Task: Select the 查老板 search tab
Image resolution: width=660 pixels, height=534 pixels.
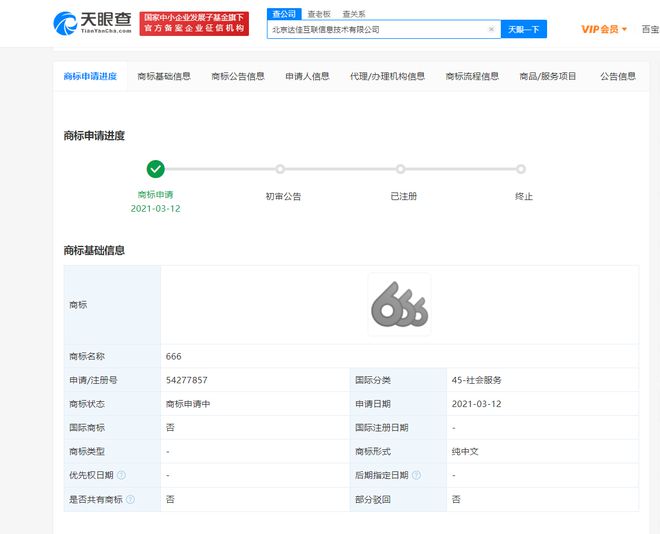Action: click(x=319, y=14)
